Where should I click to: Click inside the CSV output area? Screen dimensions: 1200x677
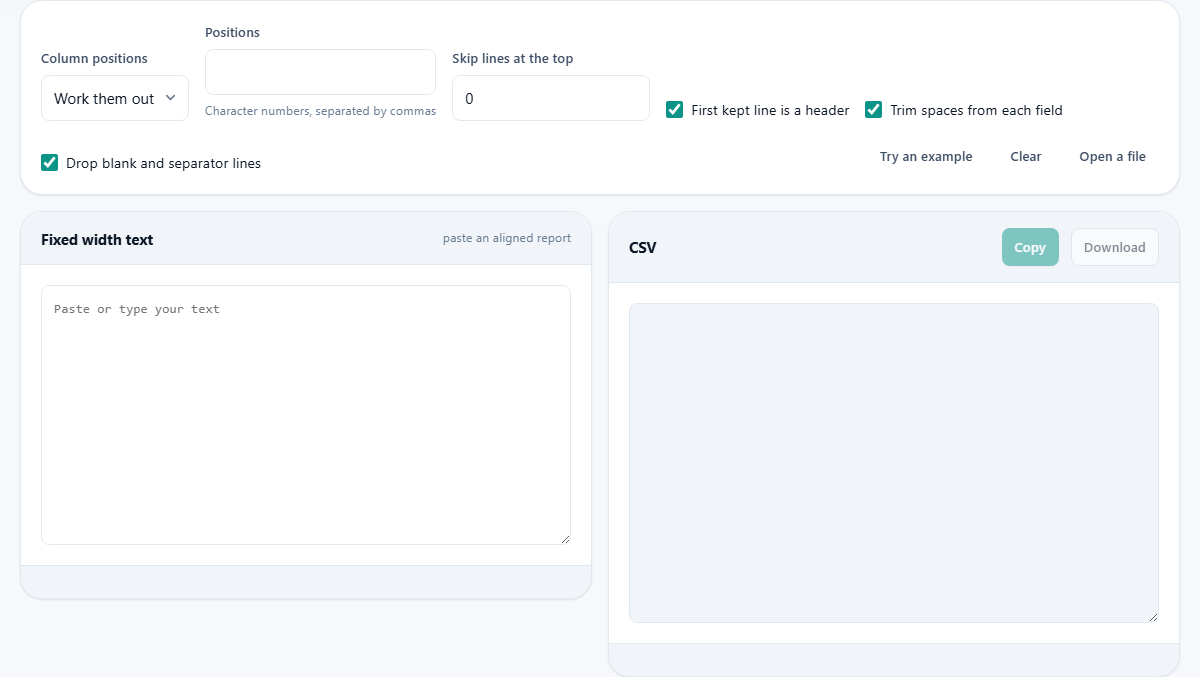(x=894, y=463)
